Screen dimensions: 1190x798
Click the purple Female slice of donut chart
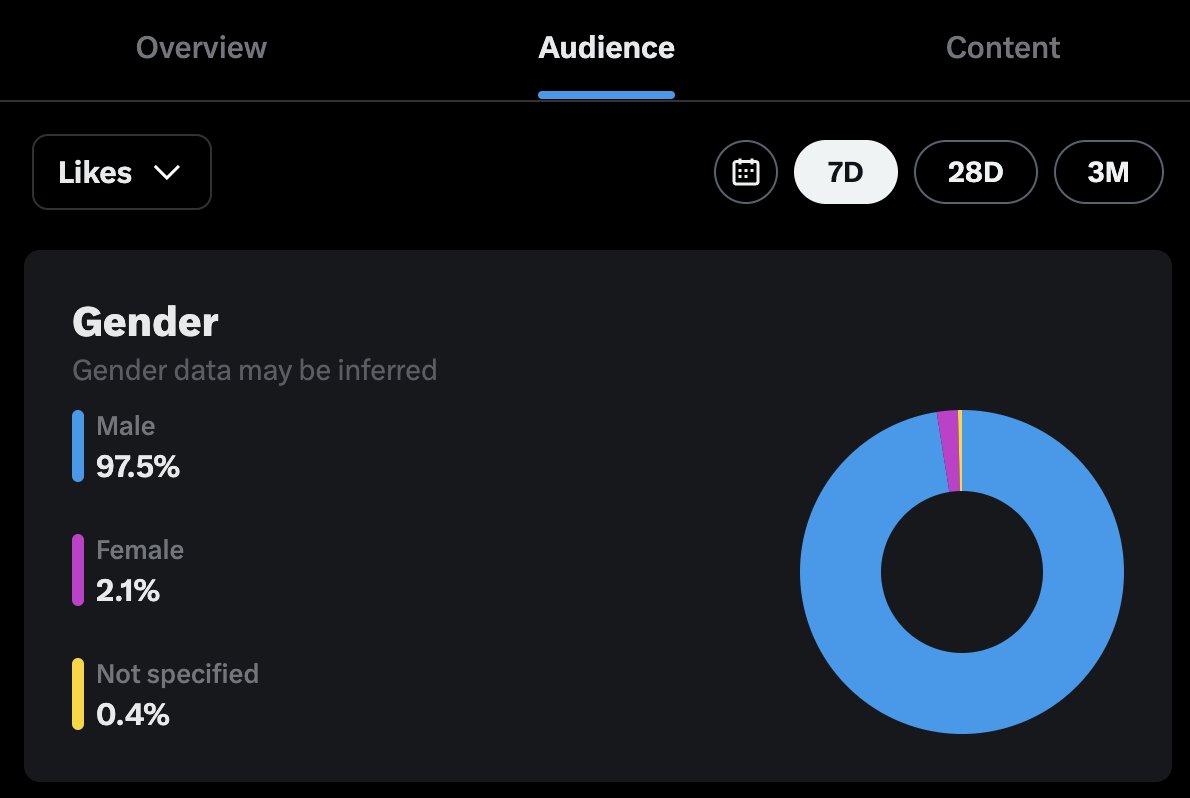949,451
